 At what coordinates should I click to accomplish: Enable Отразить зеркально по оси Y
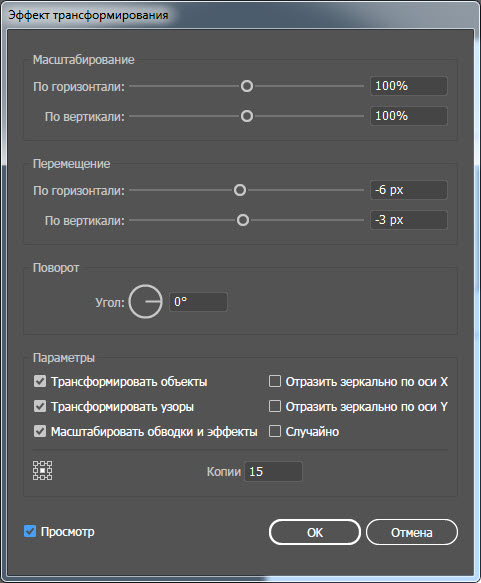pos(275,406)
